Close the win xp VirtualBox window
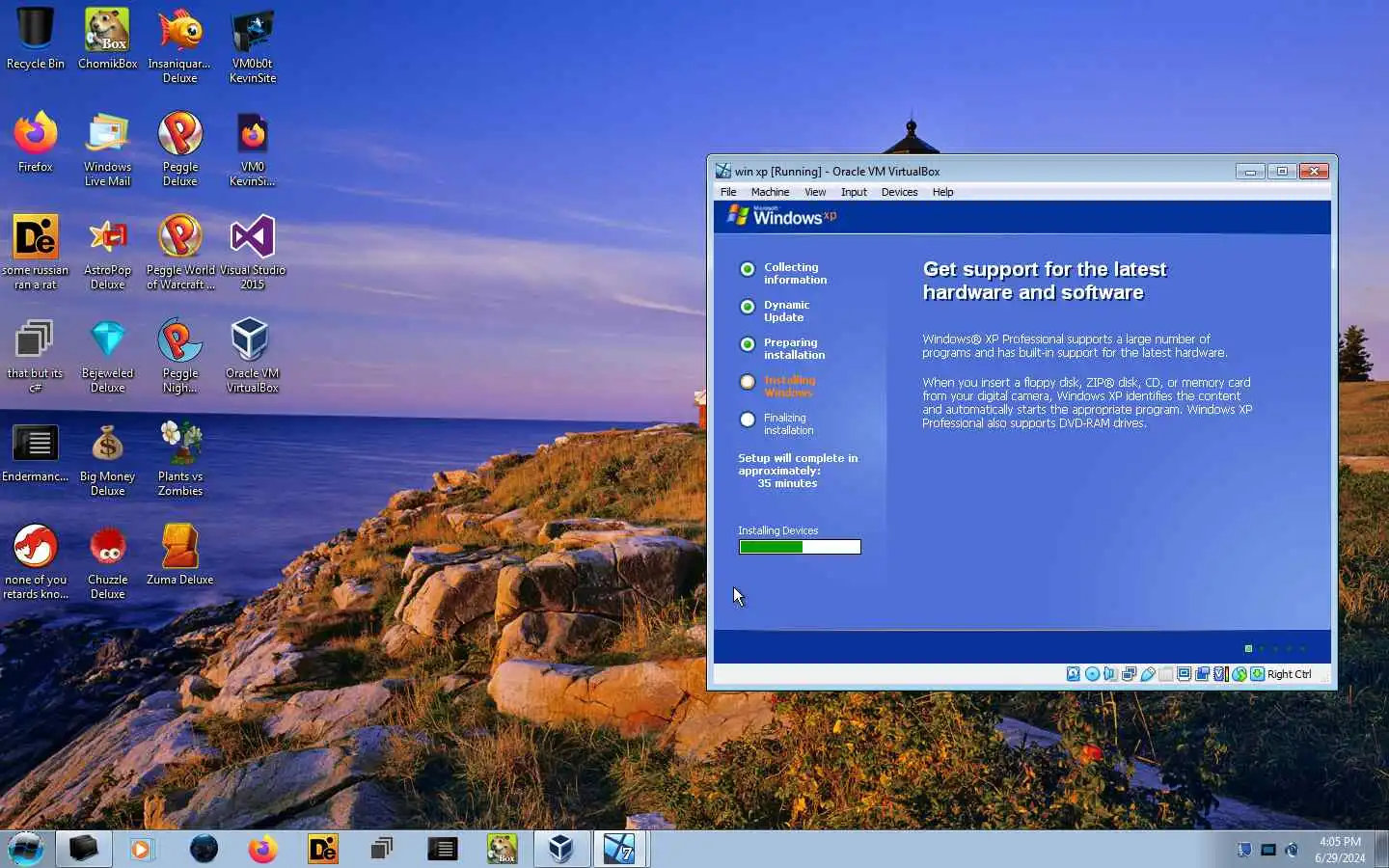The height and width of the screenshot is (868, 1389). [1314, 171]
